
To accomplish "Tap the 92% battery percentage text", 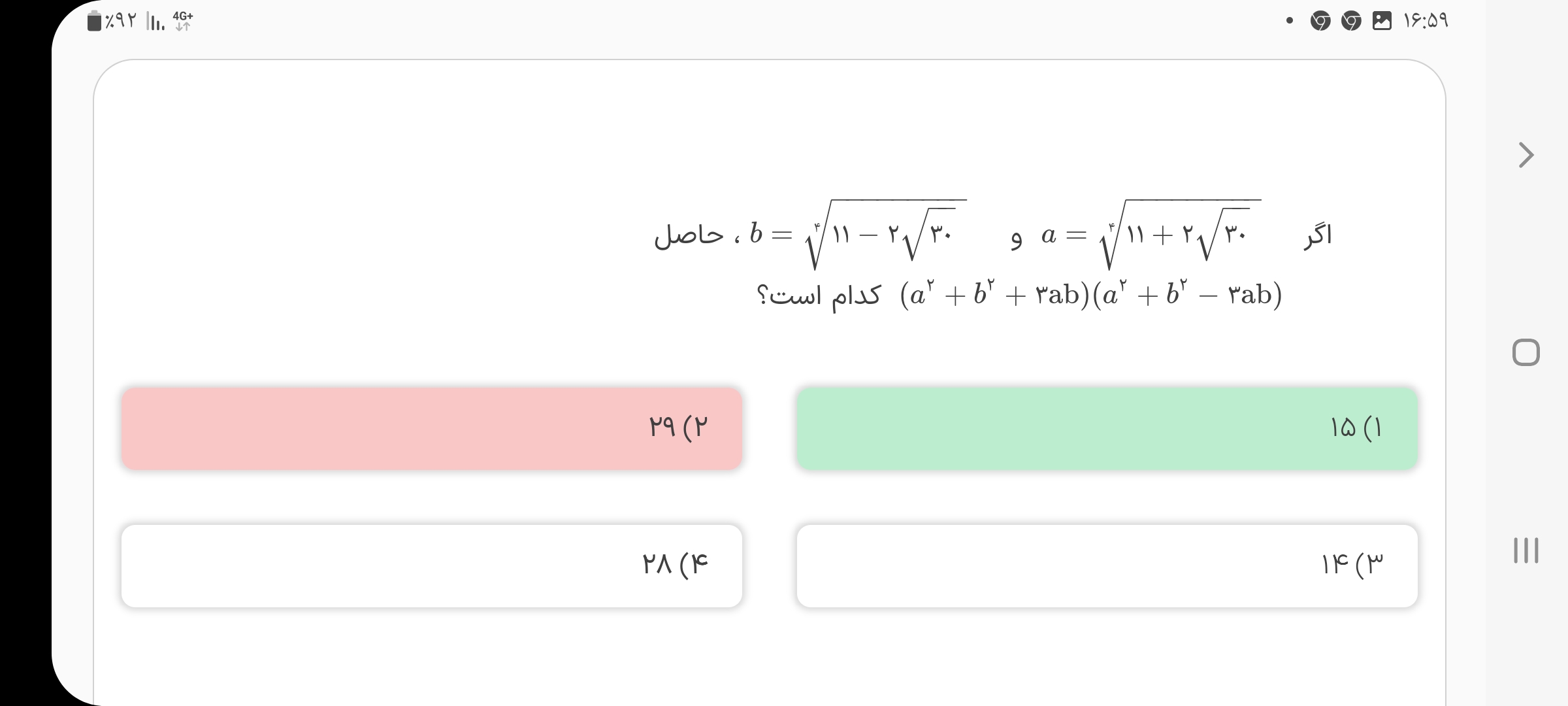I will [122, 22].
